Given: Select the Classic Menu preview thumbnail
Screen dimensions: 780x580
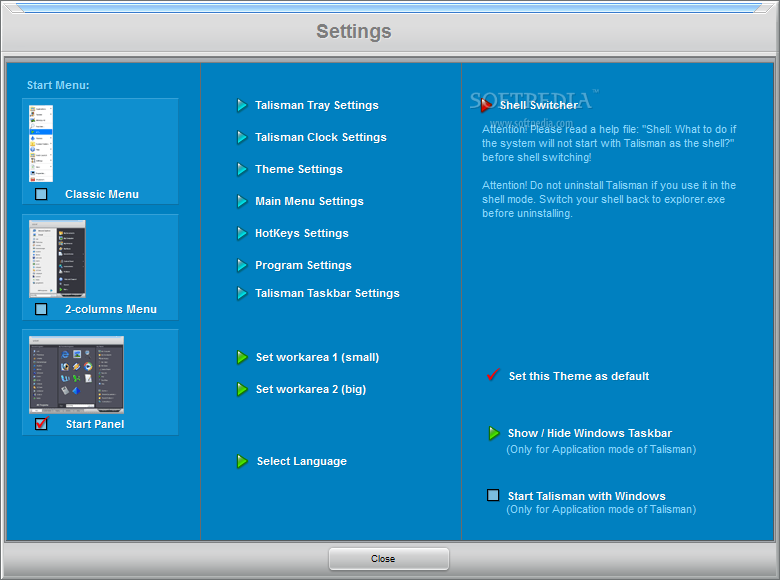Looking at the screenshot, I should 41,143.
